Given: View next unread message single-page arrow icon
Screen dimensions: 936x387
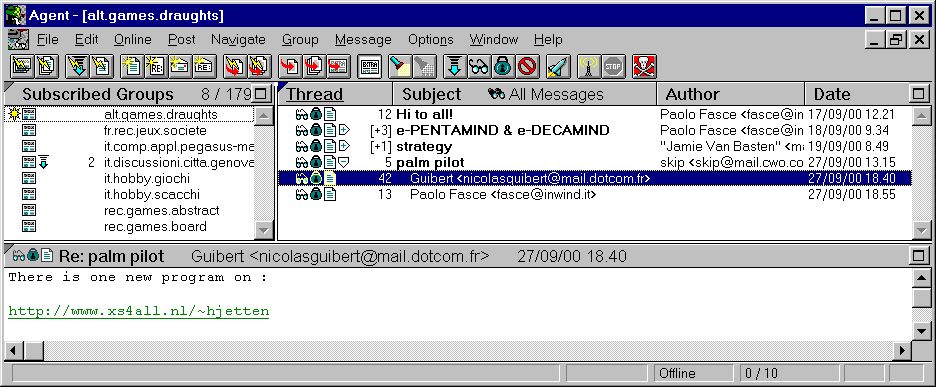Looking at the screenshot, I should (x=290, y=66).
